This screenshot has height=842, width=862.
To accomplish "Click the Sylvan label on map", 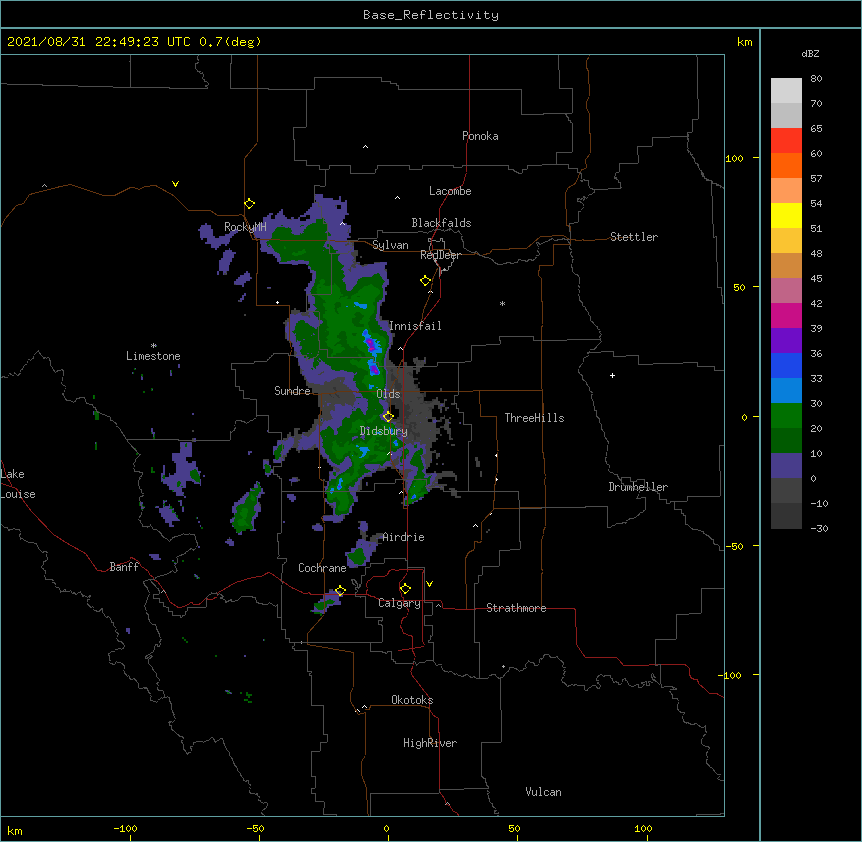I will tap(390, 245).
